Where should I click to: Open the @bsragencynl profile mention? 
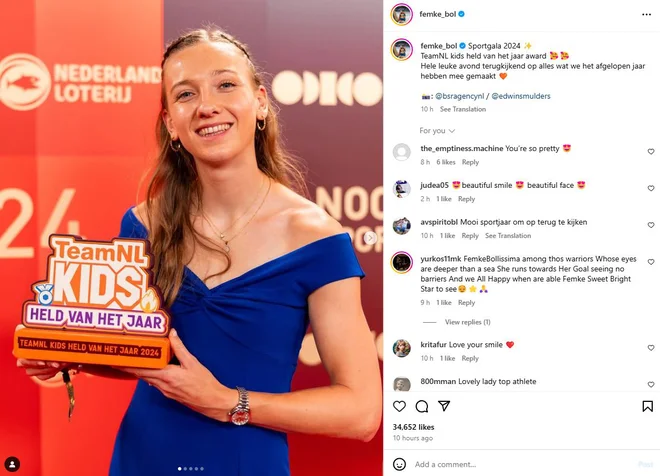click(460, 96)
